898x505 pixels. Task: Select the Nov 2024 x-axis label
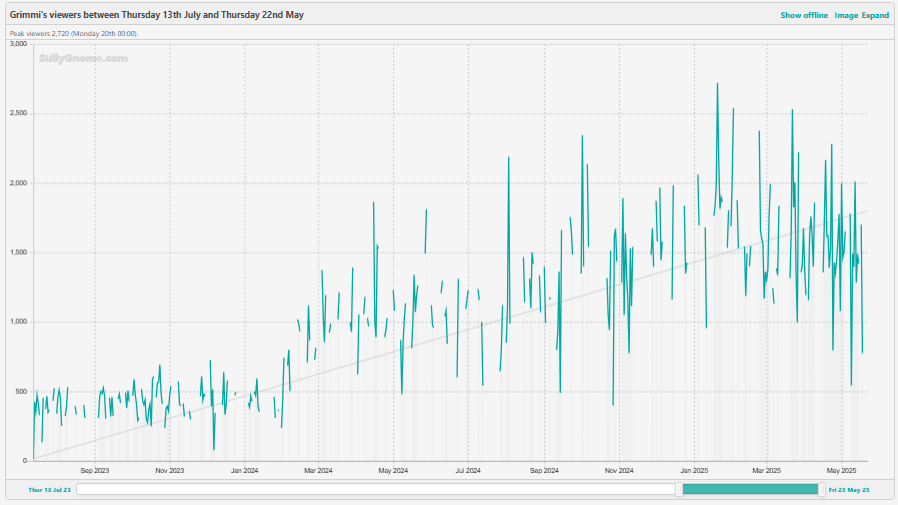coord(619,469)
